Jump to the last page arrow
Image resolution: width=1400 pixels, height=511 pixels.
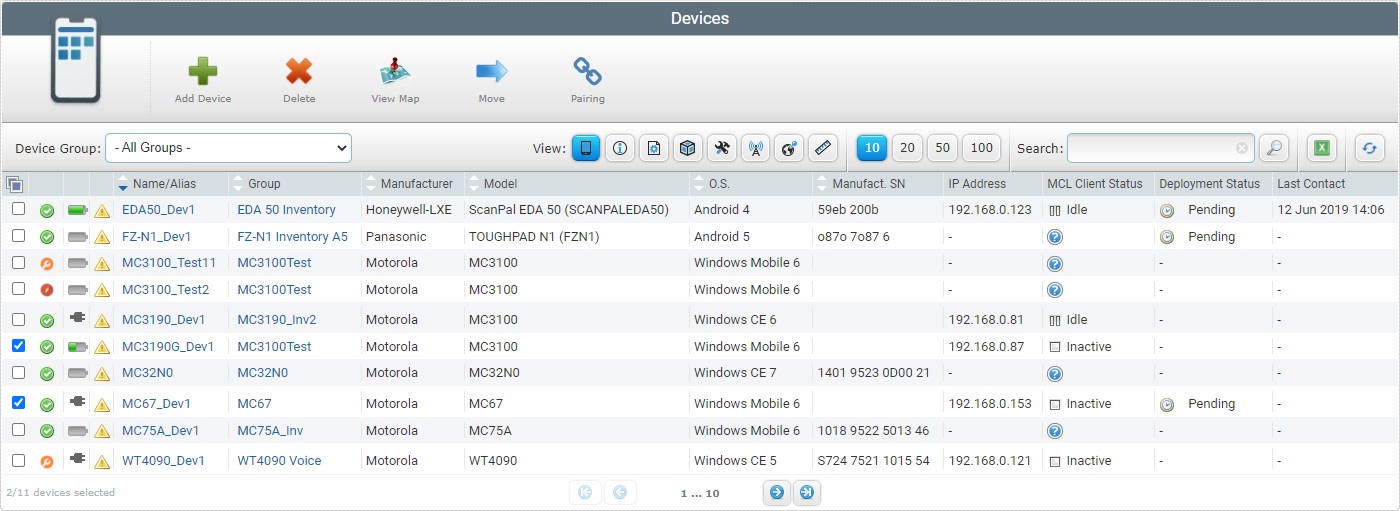[x=808, y=492]
